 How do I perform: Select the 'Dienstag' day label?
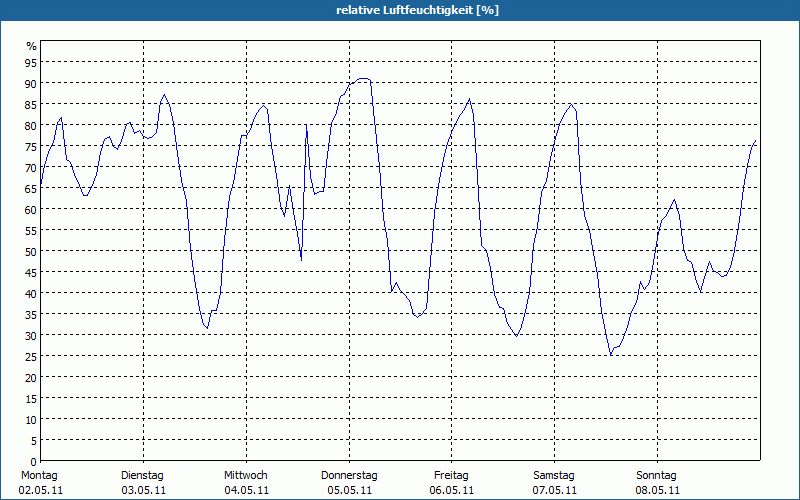(142, 476)
